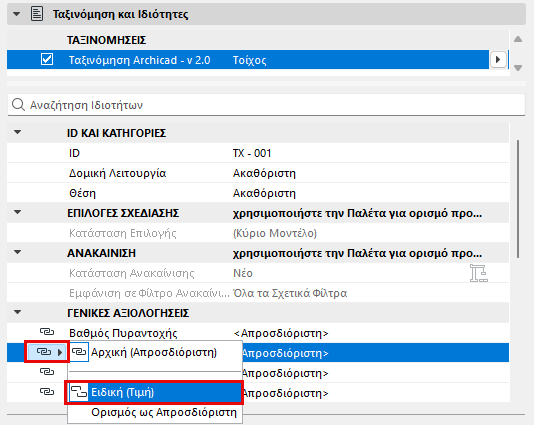Choose Αρχική (Απροσδιόριστη) from the popup menu
Screen dimensions: 534x425
click(155, 352)
